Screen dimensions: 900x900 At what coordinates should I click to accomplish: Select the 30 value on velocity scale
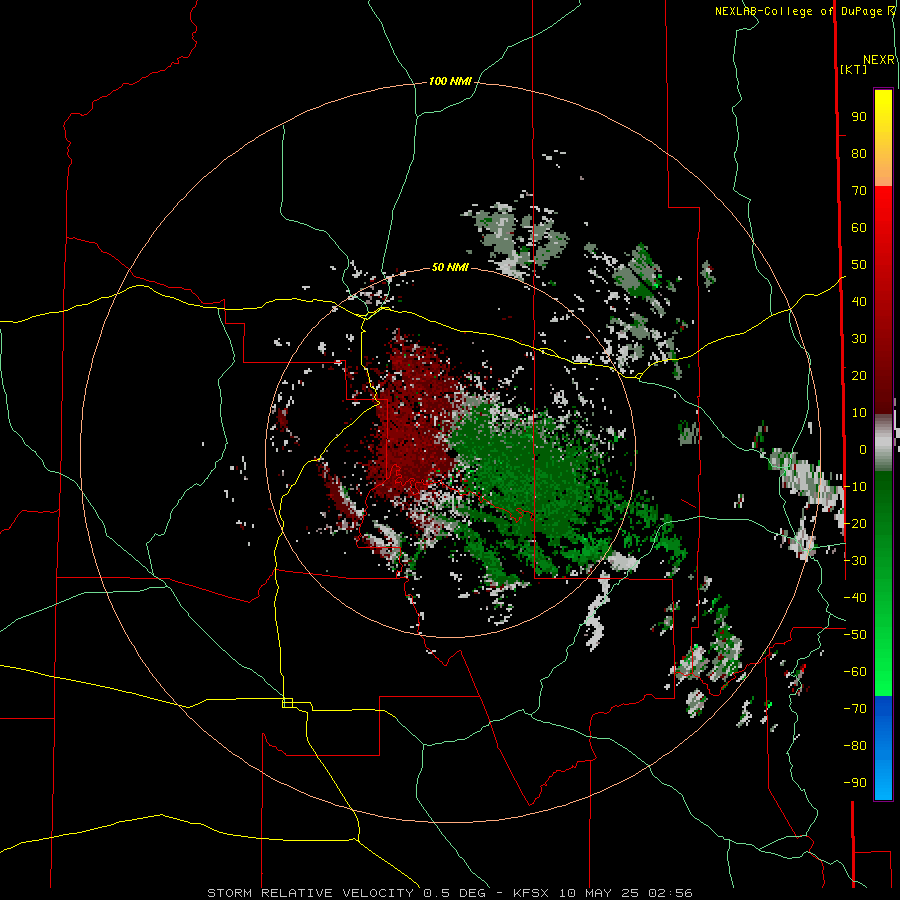coord(859,339)
